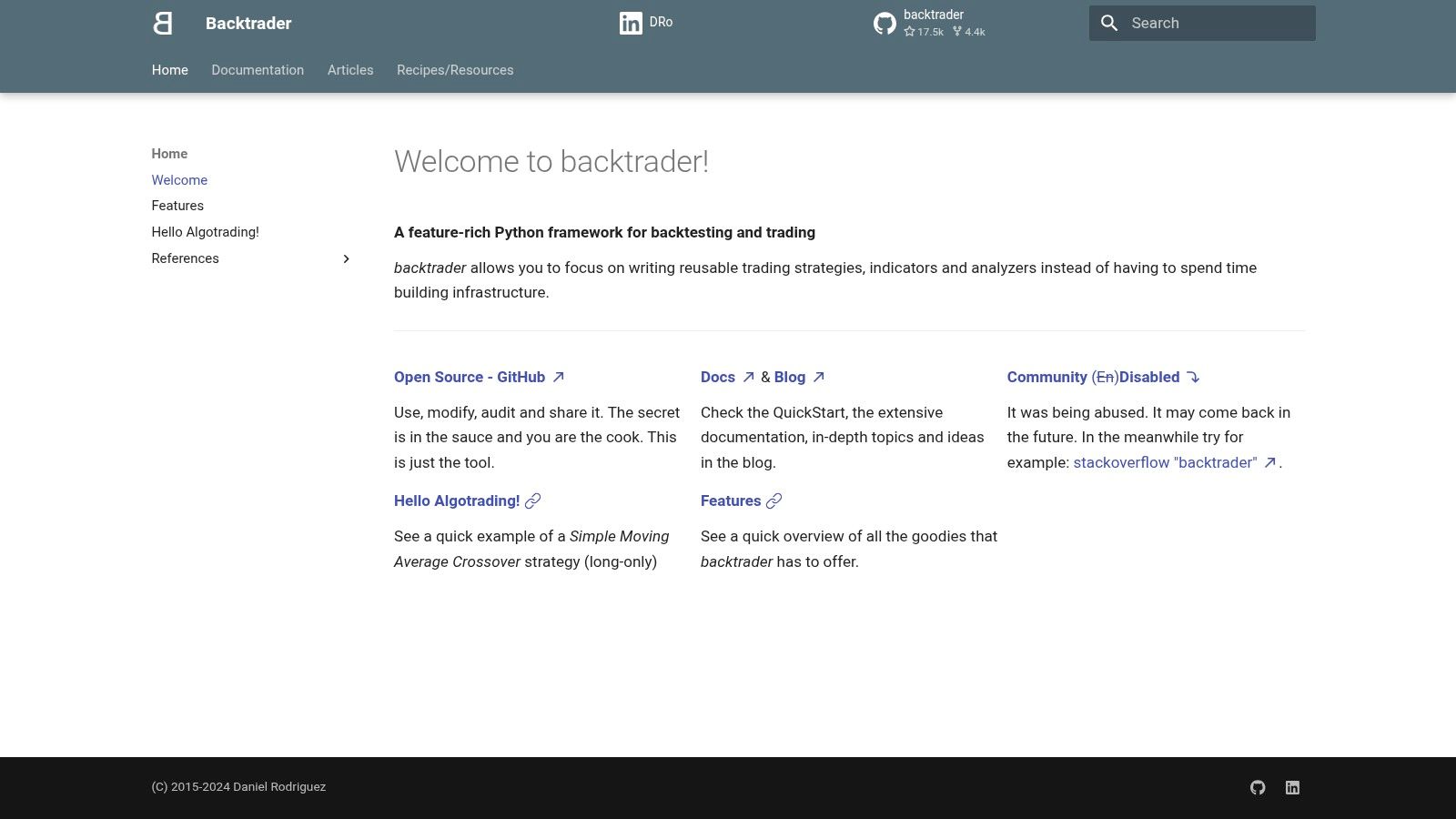
Task: Select Hello Algotrading! in the sidebar
Action: [x=205, y=232]
